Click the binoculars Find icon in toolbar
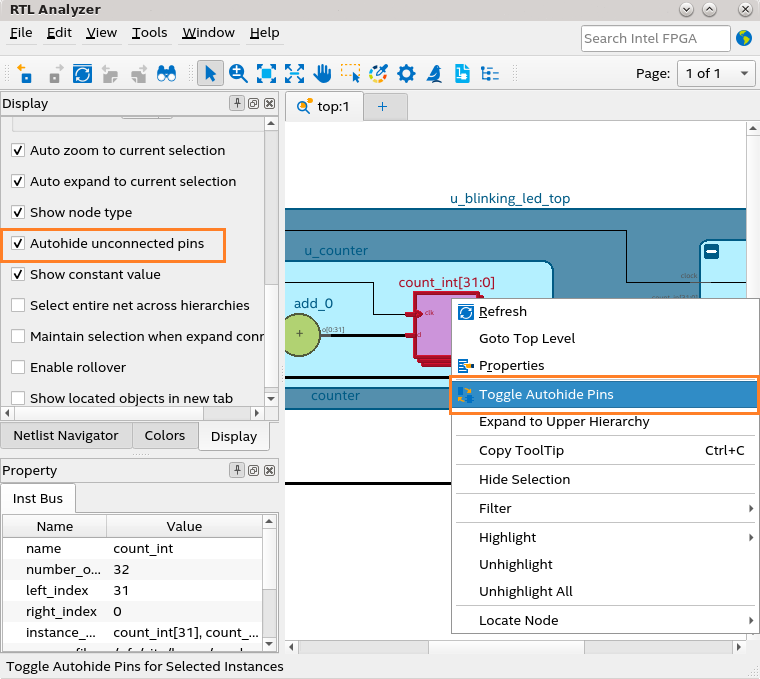This screenshot has width=760, height=679. (x=166, y=73)
